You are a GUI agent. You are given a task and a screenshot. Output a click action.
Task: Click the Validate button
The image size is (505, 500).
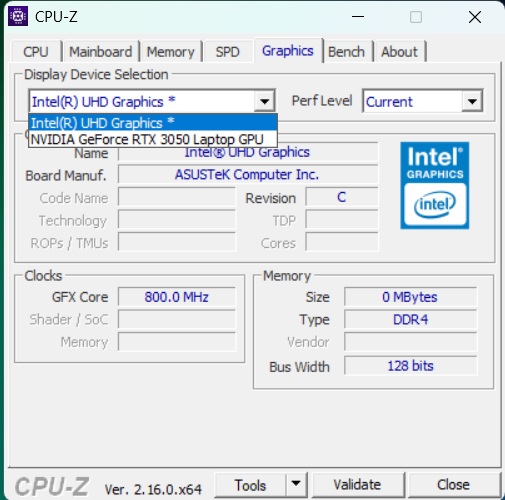357,485
